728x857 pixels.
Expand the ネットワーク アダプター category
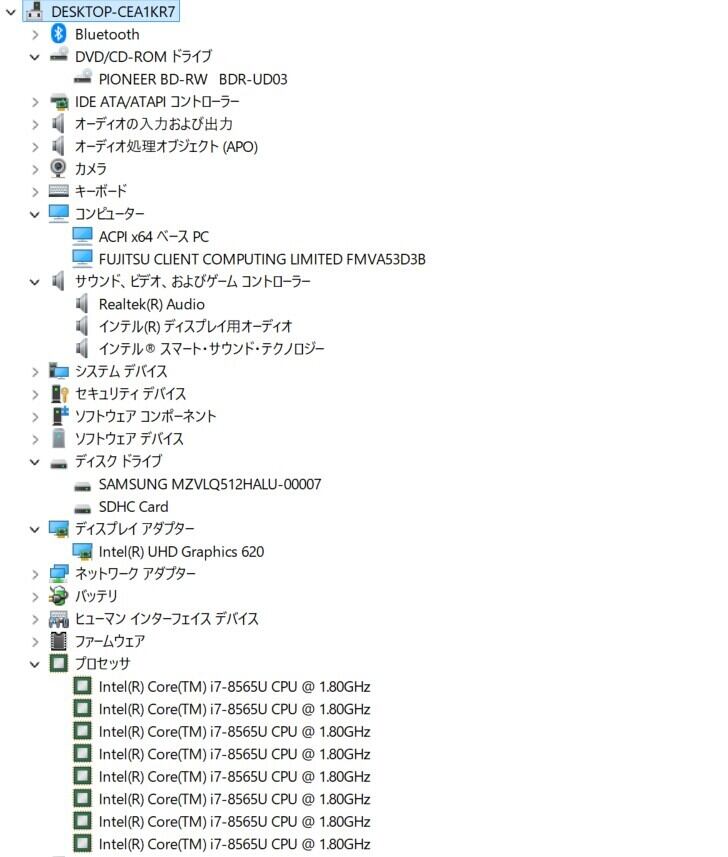click(36, 574)
